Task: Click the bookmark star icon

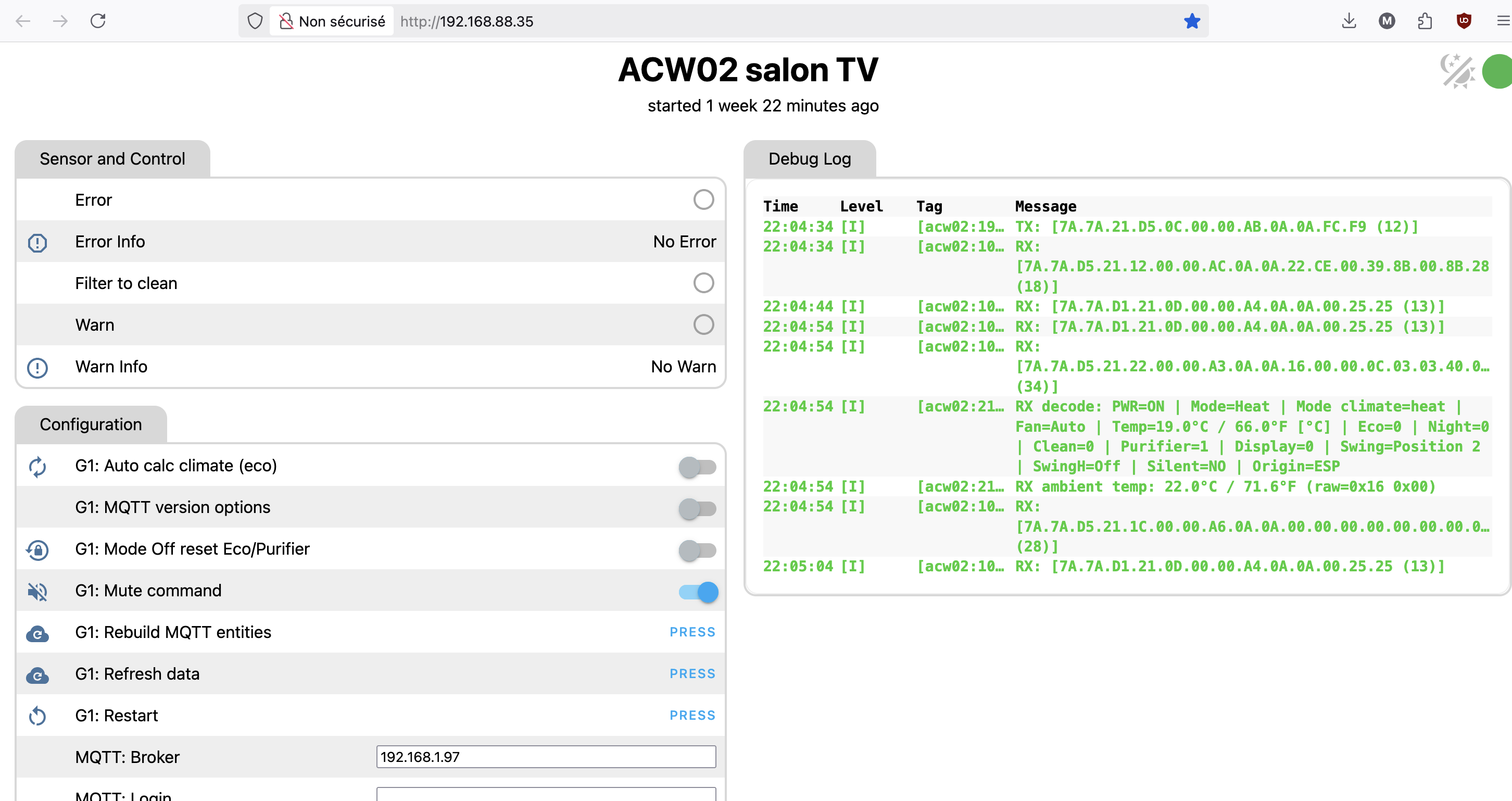Action: point(1191,21)
